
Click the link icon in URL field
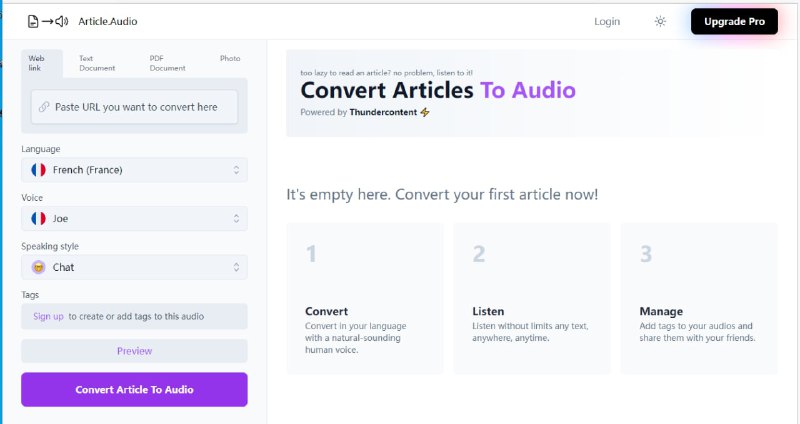pyautogui.click(x=44, y=107)
